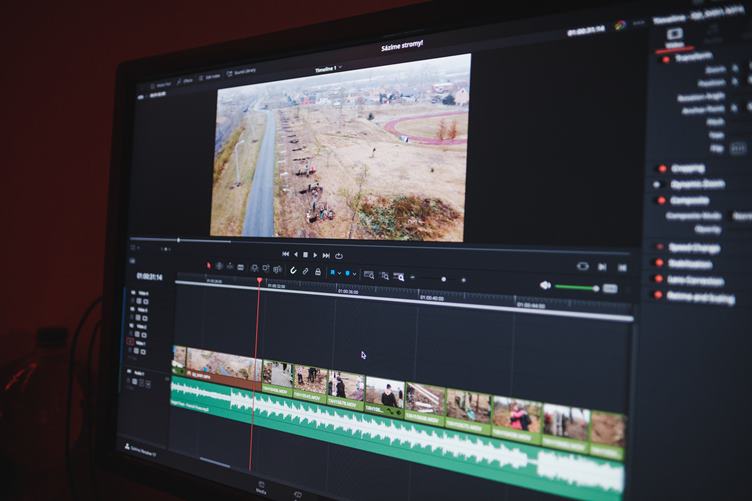Expand the Speed Change section header

coord(694,248)
